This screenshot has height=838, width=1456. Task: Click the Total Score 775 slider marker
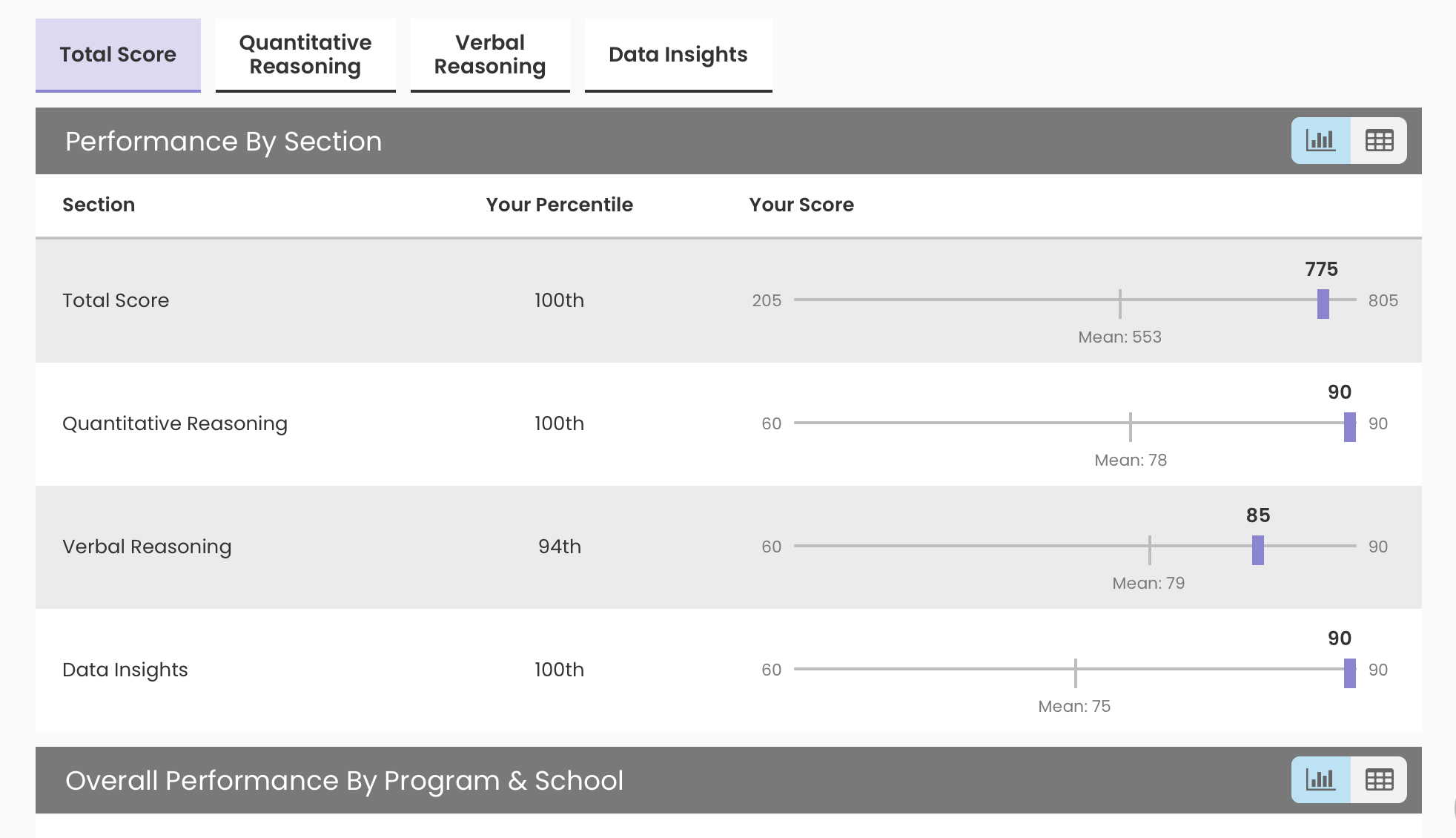1323,304
